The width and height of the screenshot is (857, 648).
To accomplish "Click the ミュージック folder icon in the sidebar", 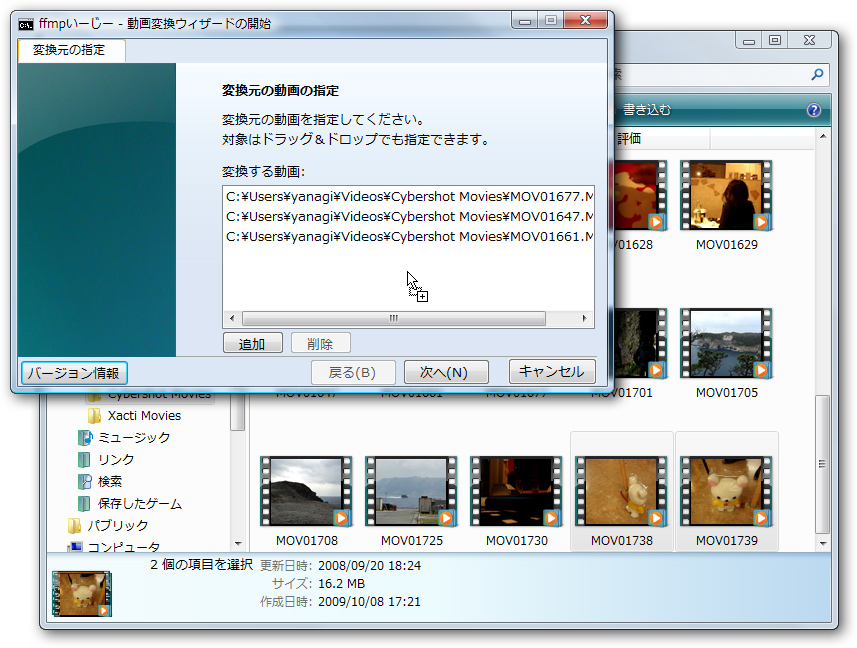I will coord(86,437).
